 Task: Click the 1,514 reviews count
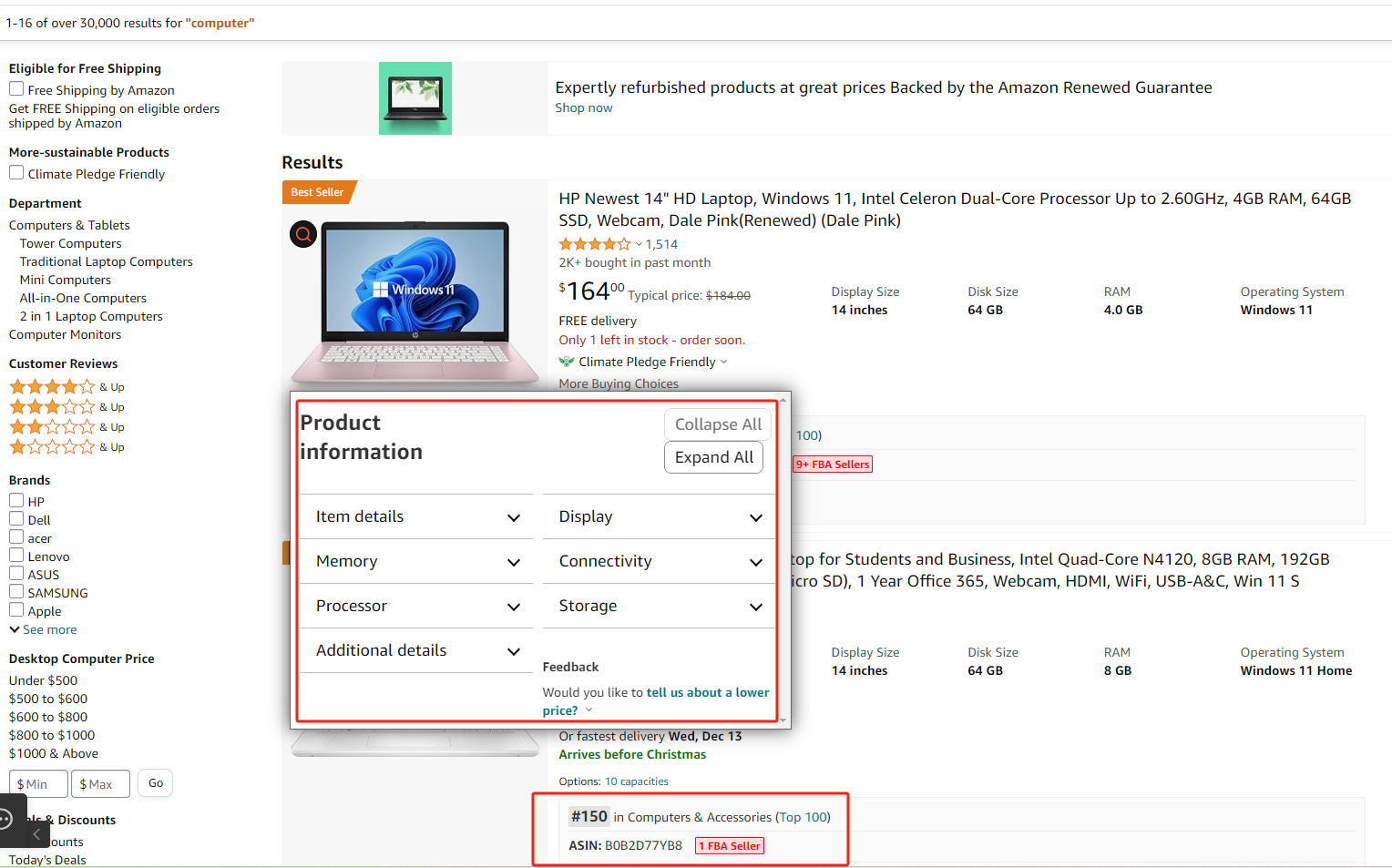point(661,244)
